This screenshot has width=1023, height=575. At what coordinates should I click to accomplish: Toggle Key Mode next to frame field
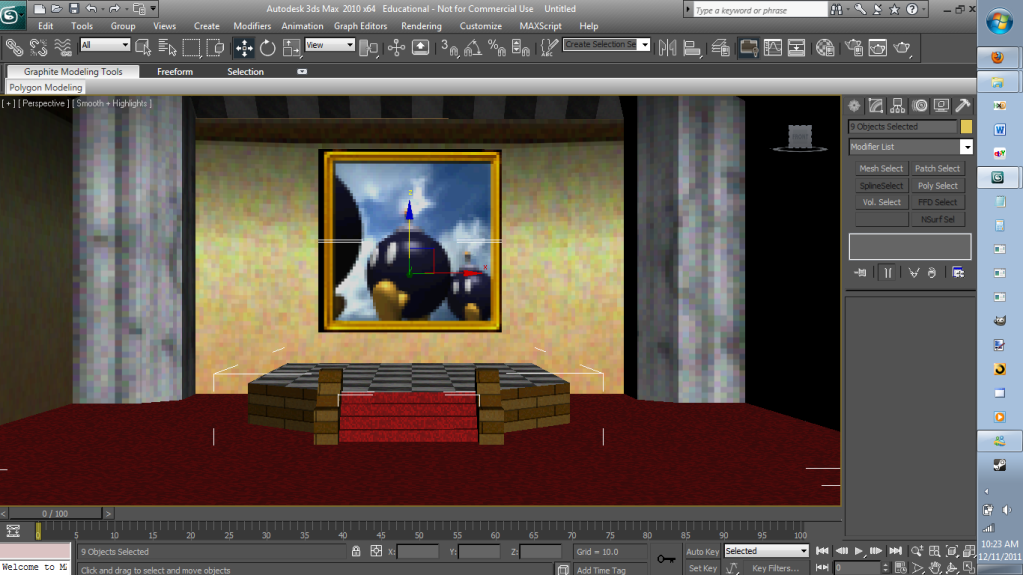[822, 568]
